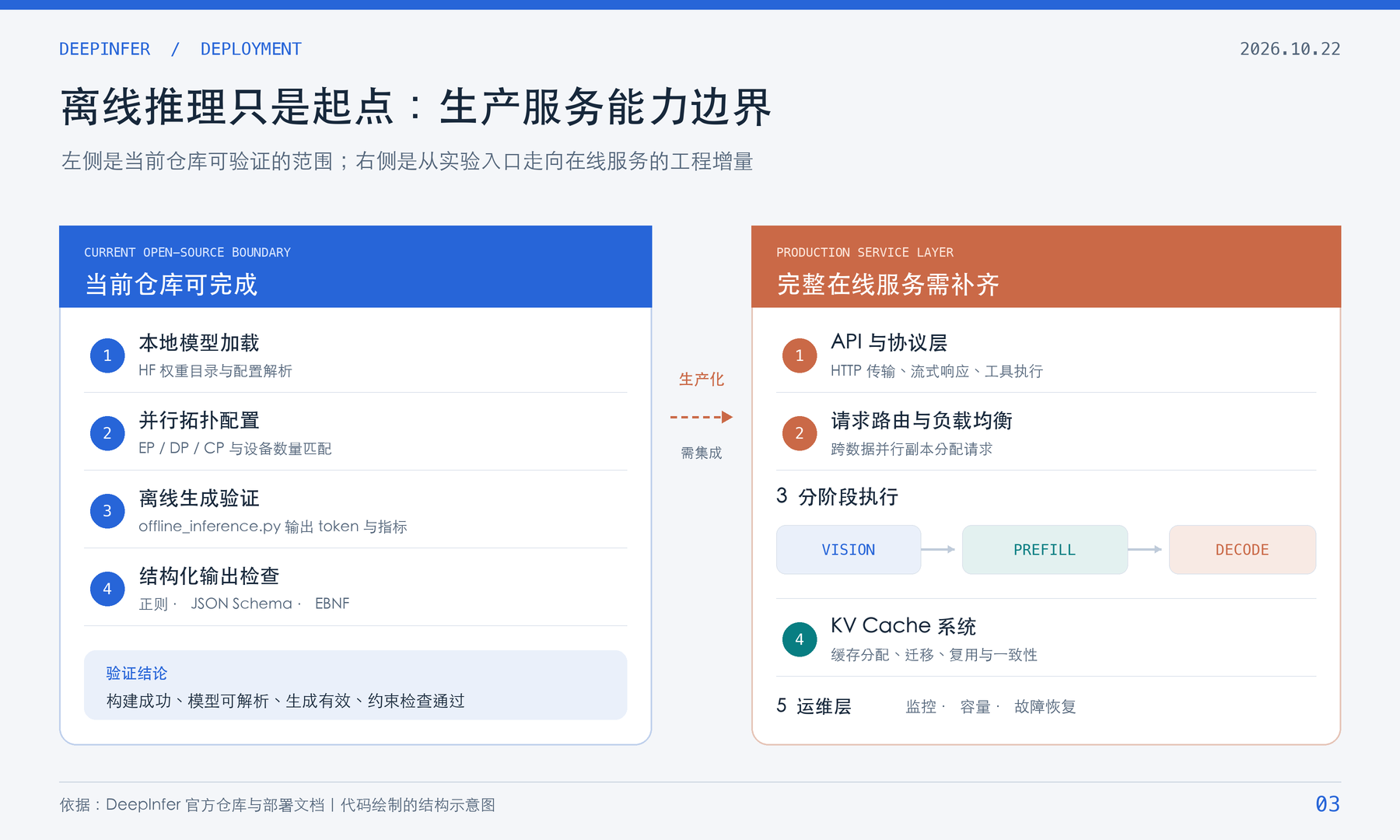1400x840 pixels.
Task: Click the 5 运维层 heading
Action: pyautogui.click(x=814, y=706)
